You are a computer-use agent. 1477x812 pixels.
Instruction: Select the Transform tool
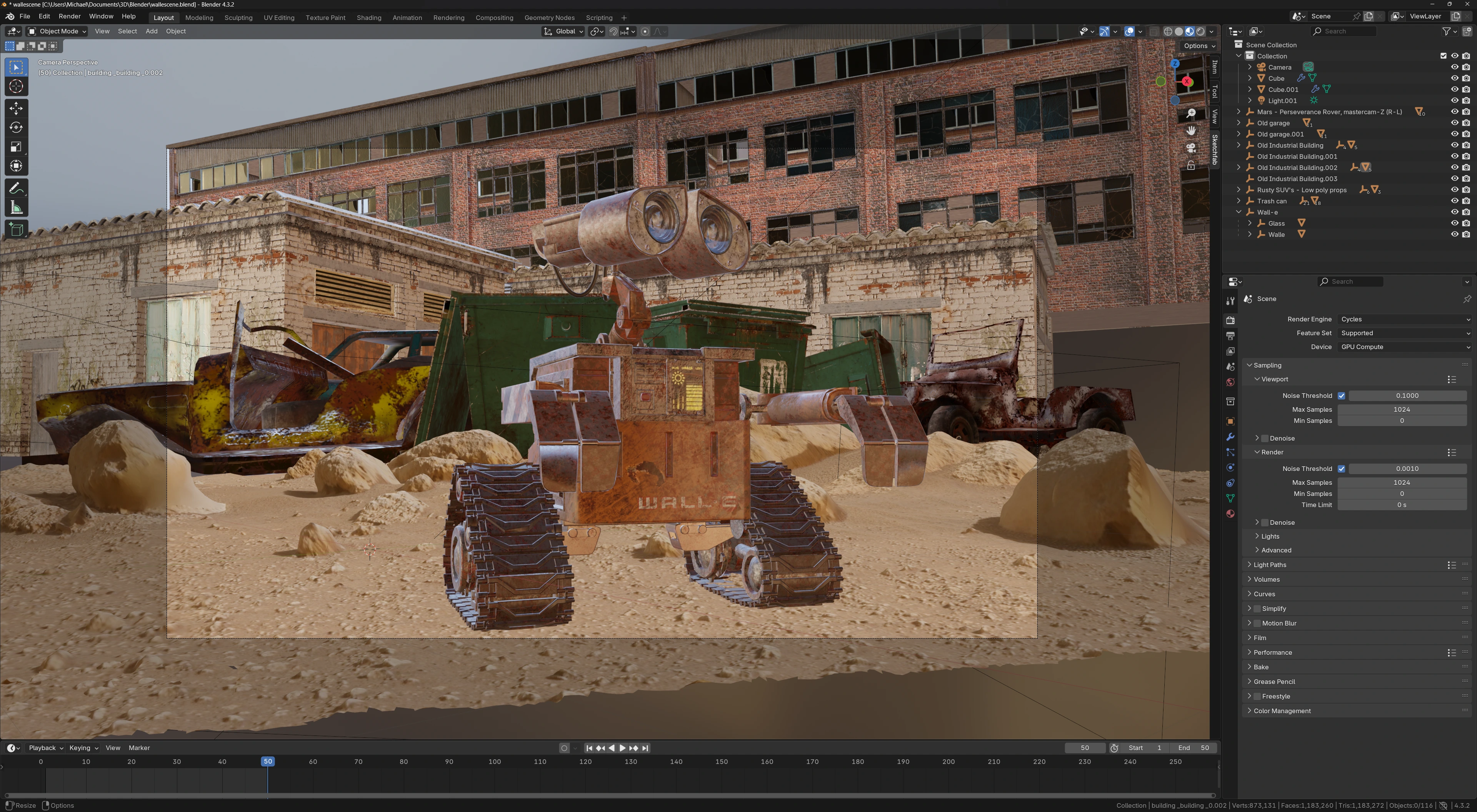(16, 166)
